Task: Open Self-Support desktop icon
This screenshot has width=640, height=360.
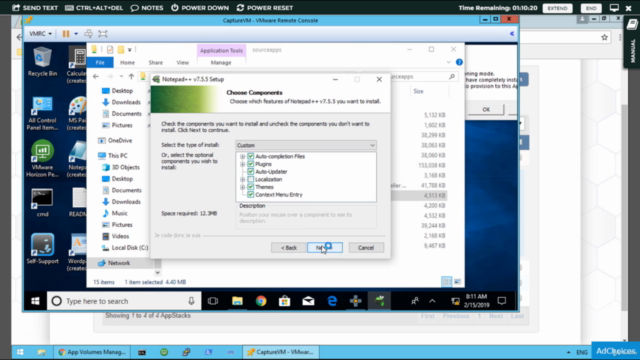Action: [42, 248]
